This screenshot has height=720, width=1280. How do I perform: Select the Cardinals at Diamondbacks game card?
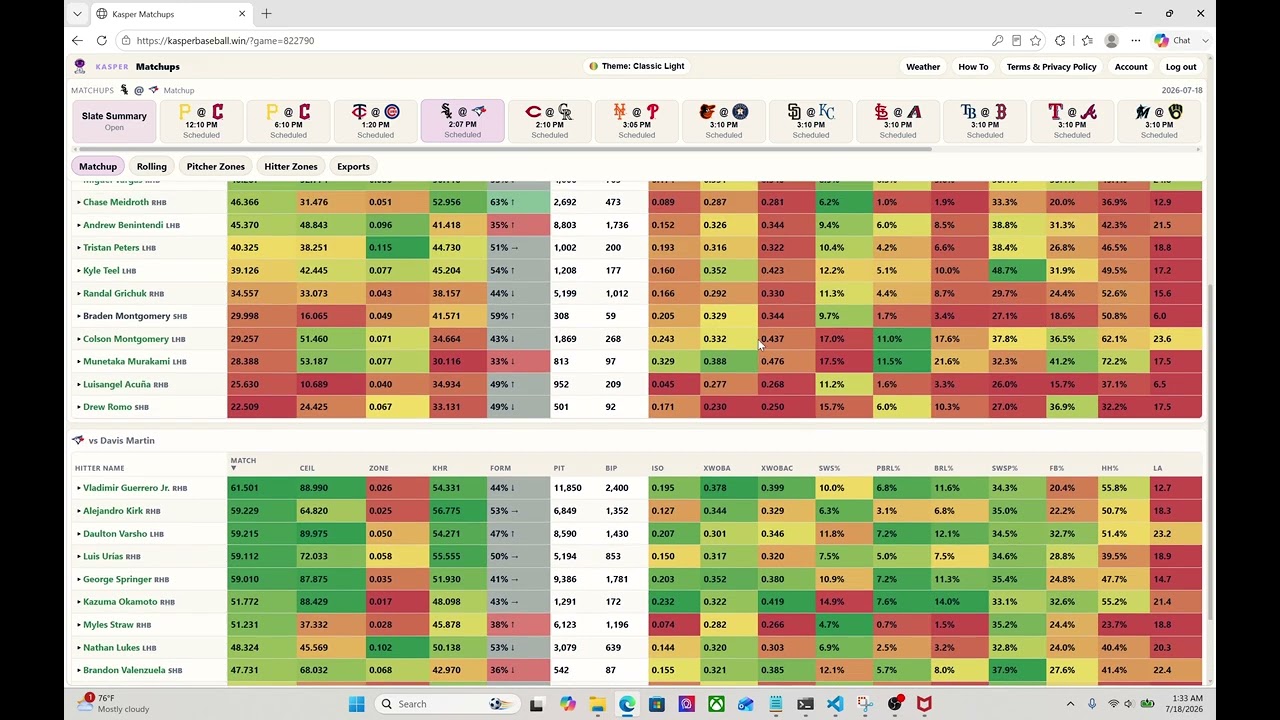tap(897, 121)
